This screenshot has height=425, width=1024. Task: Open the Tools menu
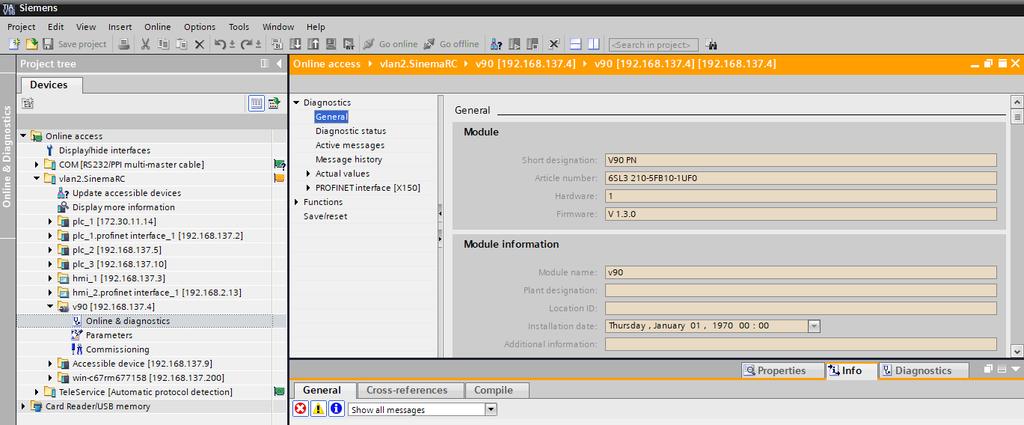[x=239, y=27]
